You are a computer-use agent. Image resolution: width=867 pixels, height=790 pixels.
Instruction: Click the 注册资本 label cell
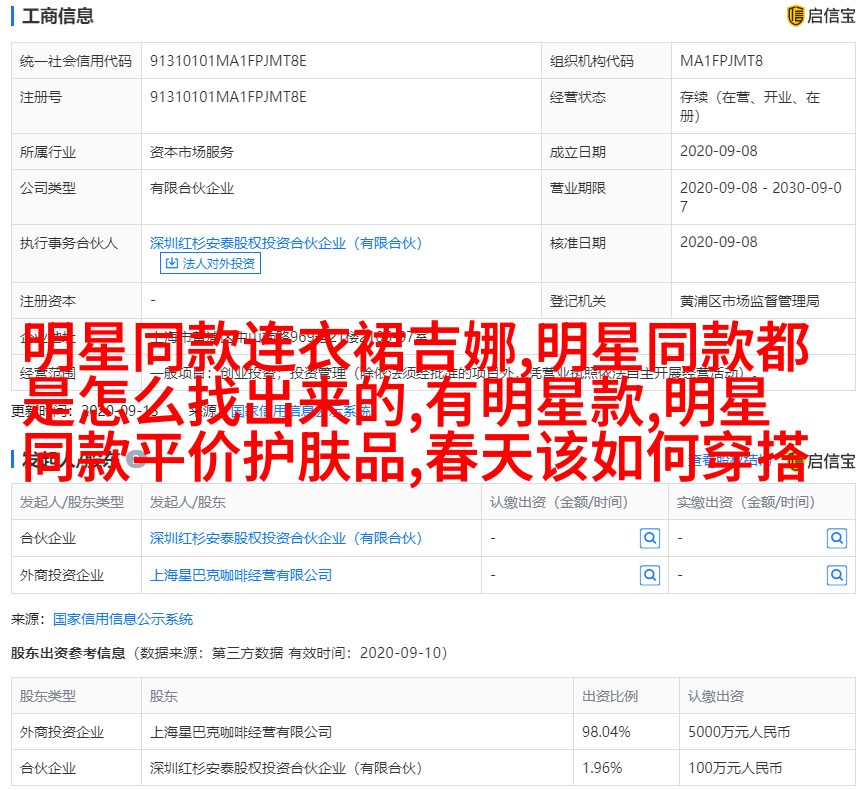point(76,301)
